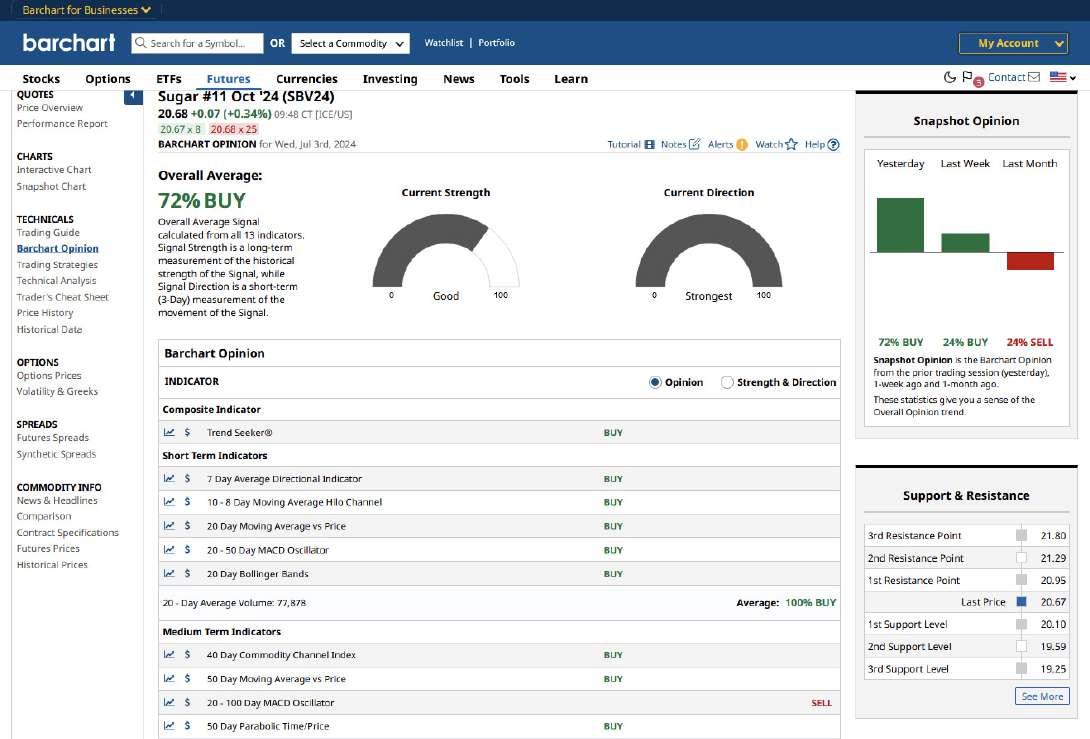
Task: Collapse sidebar with the blue arrow button
Action: (x=133, y=96)
